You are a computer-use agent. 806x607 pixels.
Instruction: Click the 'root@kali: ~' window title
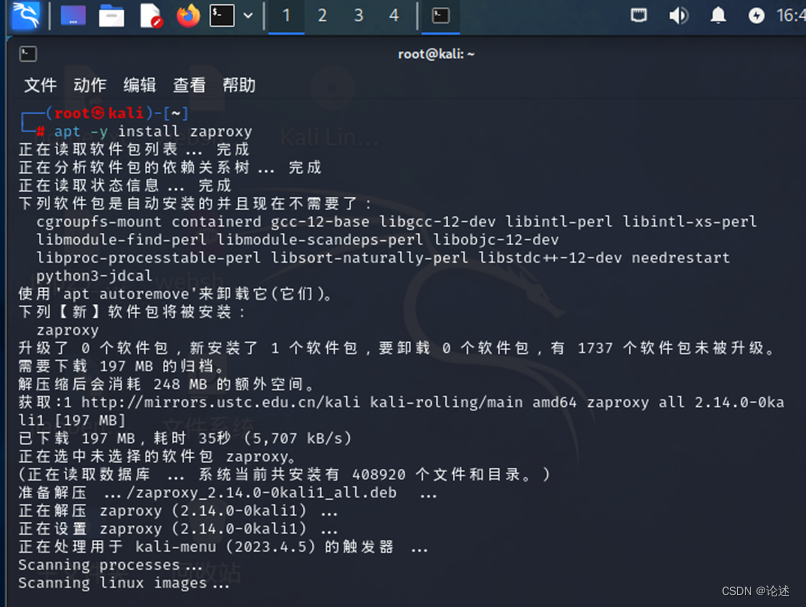pyautogui.click(x=436, y=54)
